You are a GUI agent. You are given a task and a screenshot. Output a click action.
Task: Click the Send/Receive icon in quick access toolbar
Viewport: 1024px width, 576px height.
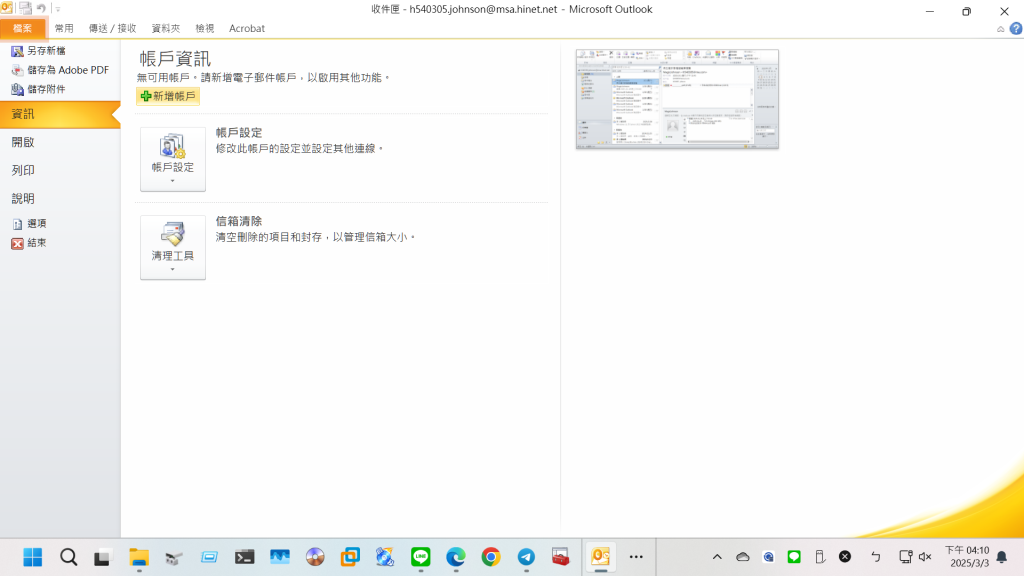pos(25,8)
